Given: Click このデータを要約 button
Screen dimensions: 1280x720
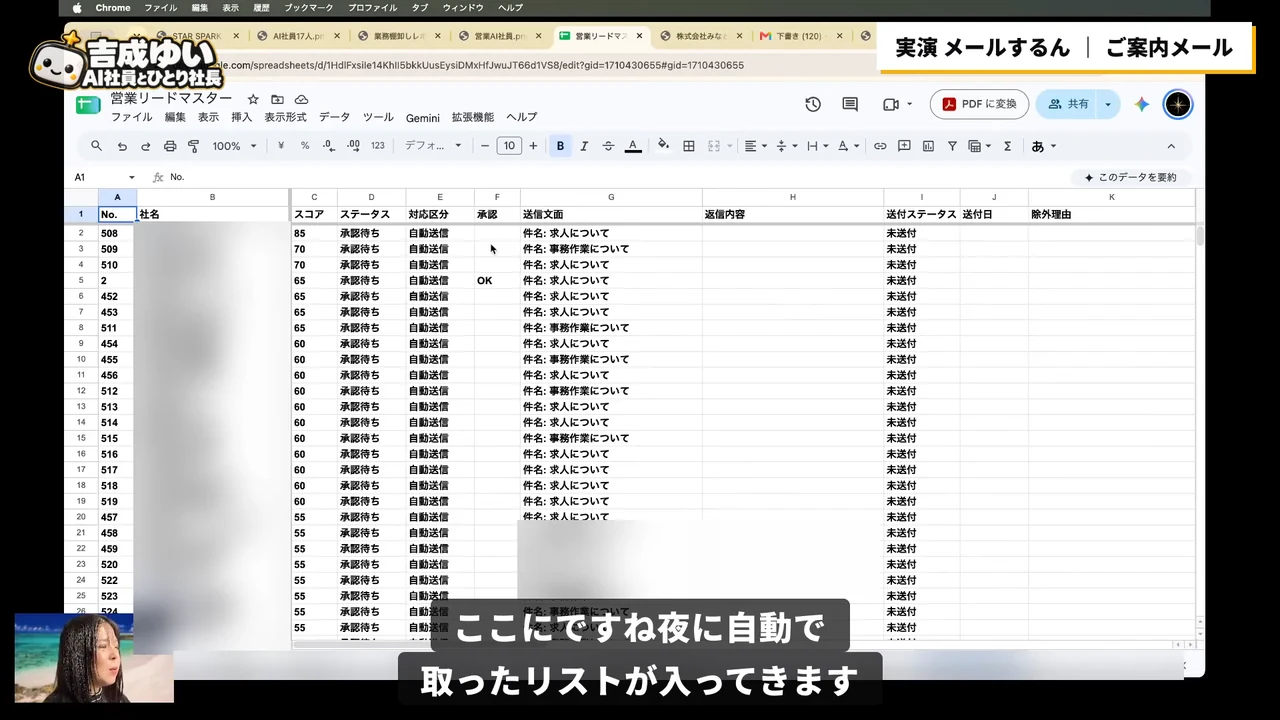Looking at the screenshot, I should coord(1130,177).
